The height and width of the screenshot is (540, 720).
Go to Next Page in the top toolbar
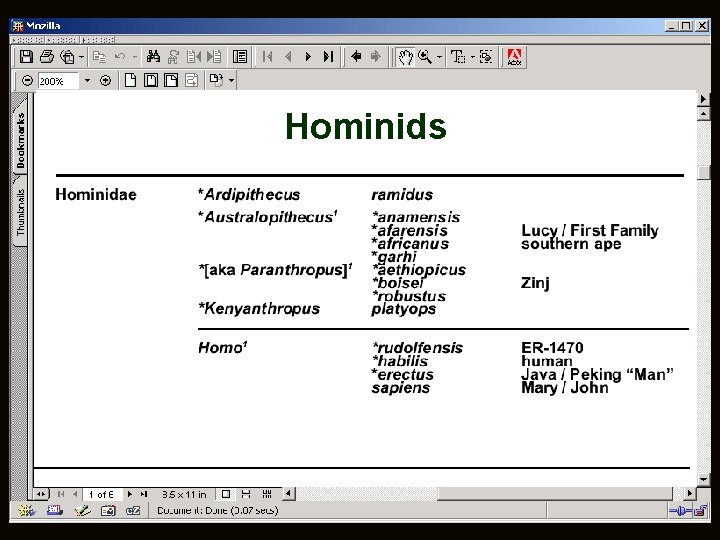click(308, 56)
